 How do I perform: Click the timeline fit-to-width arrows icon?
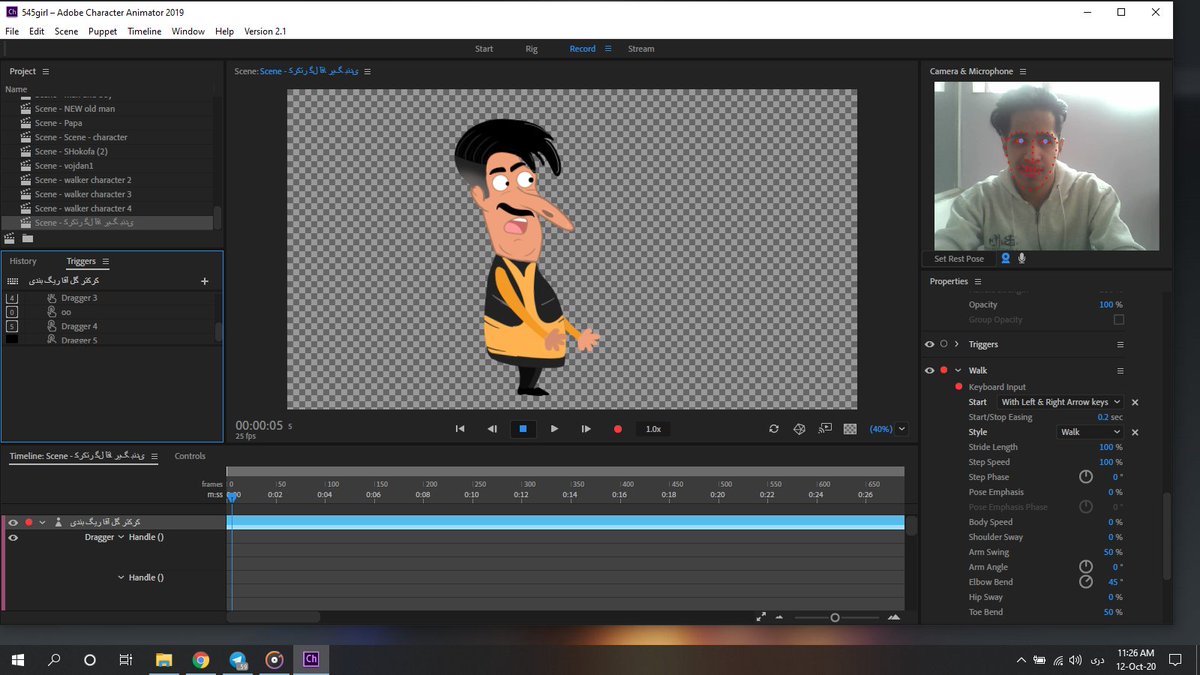click(x=761, y=617)
